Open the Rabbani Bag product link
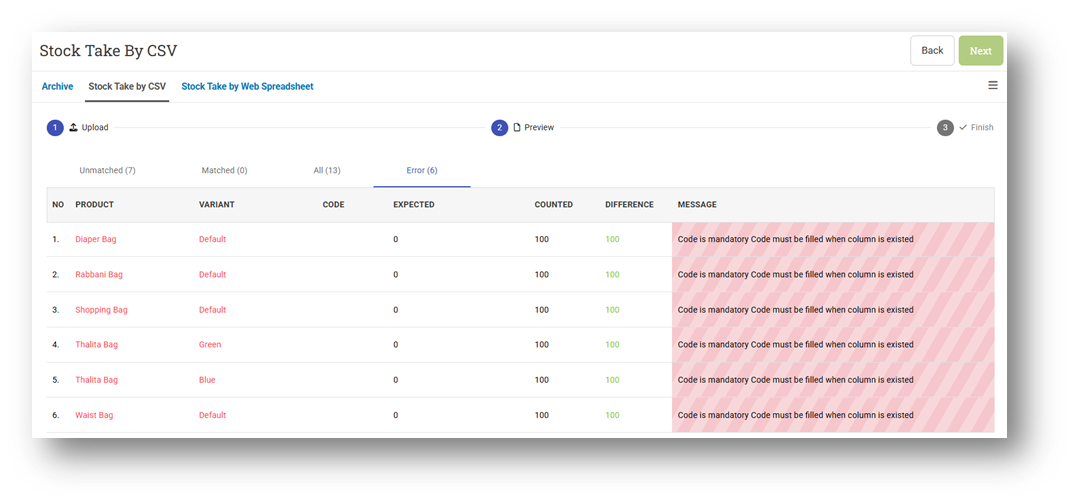1072x503 pixels. 99,274
